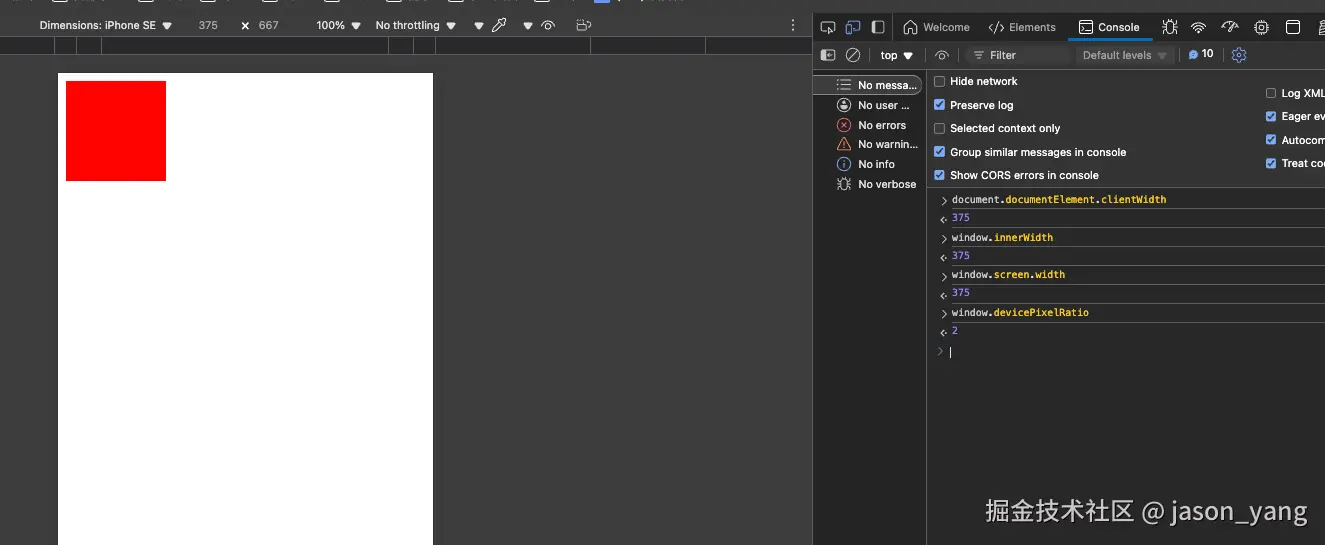The image size is (1325, 545).
Task: Select the Console tab
Action: tap(1109, 27)
